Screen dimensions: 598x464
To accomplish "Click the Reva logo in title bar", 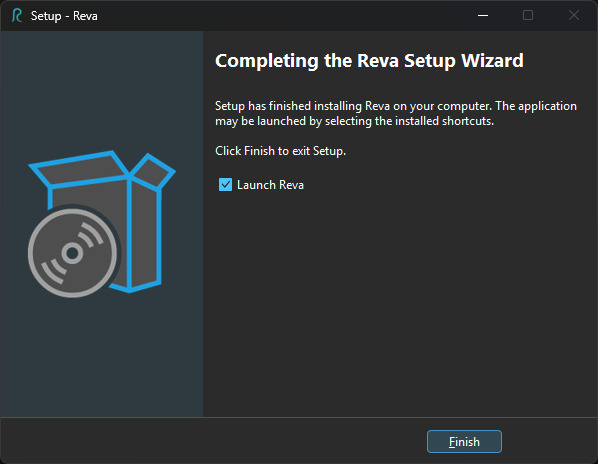I will [17, 16].
